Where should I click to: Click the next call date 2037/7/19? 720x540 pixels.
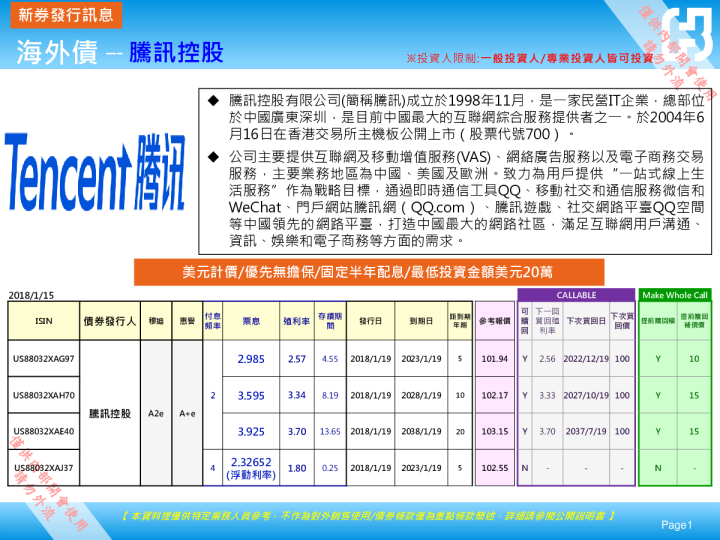586,431
